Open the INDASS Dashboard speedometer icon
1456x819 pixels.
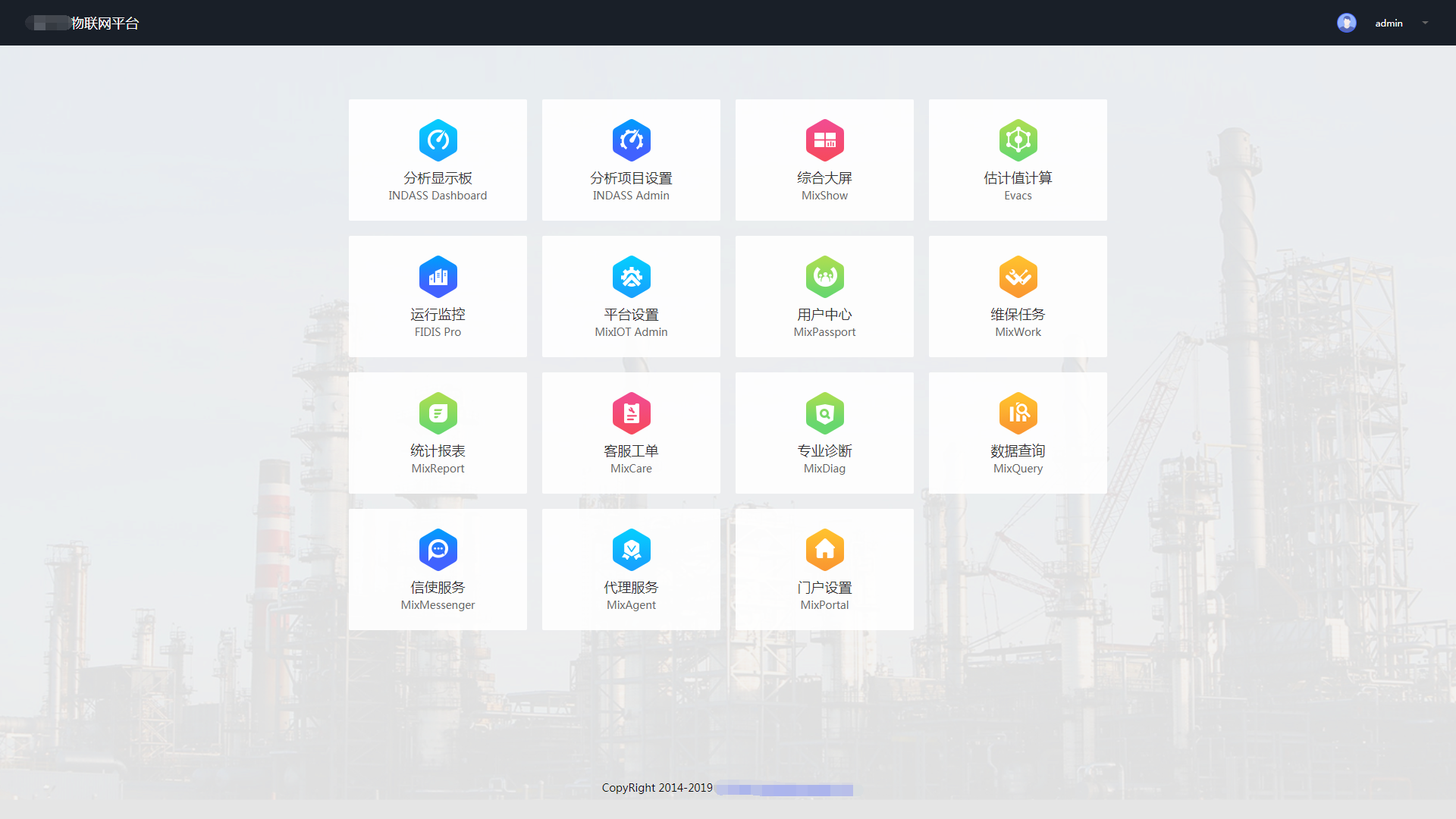coord(438,140)
